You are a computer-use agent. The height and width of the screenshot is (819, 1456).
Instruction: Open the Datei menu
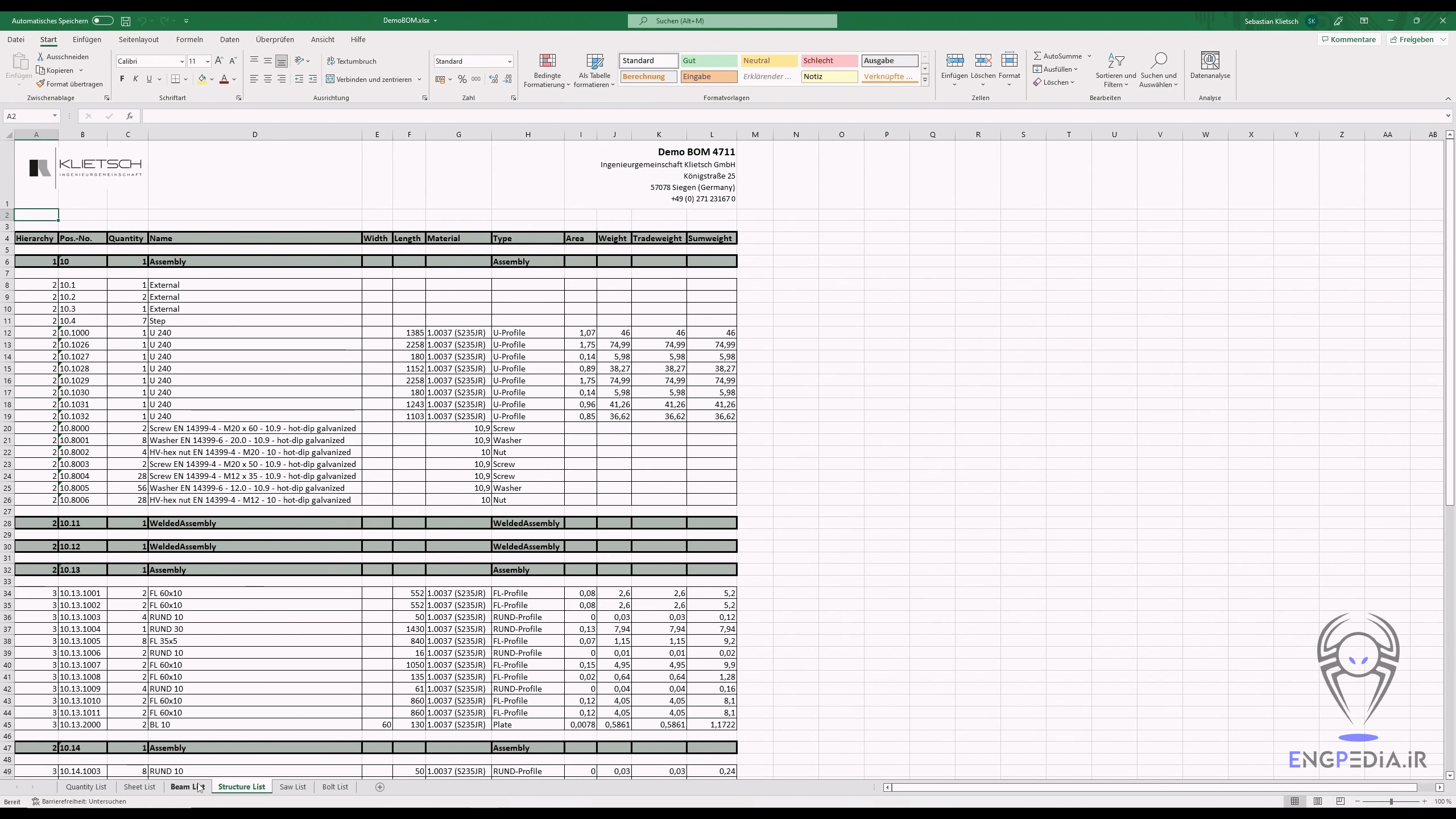point(16,39)
